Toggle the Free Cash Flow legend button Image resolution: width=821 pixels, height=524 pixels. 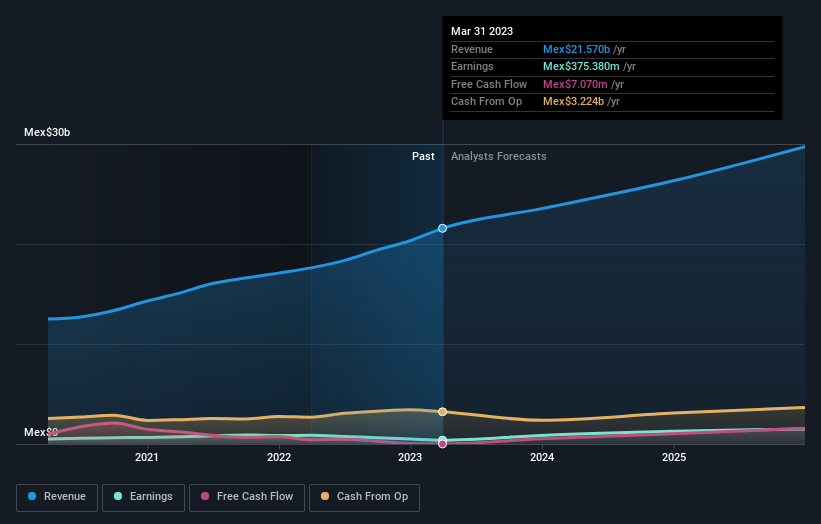pyautogui.click(x=247, y=497)
